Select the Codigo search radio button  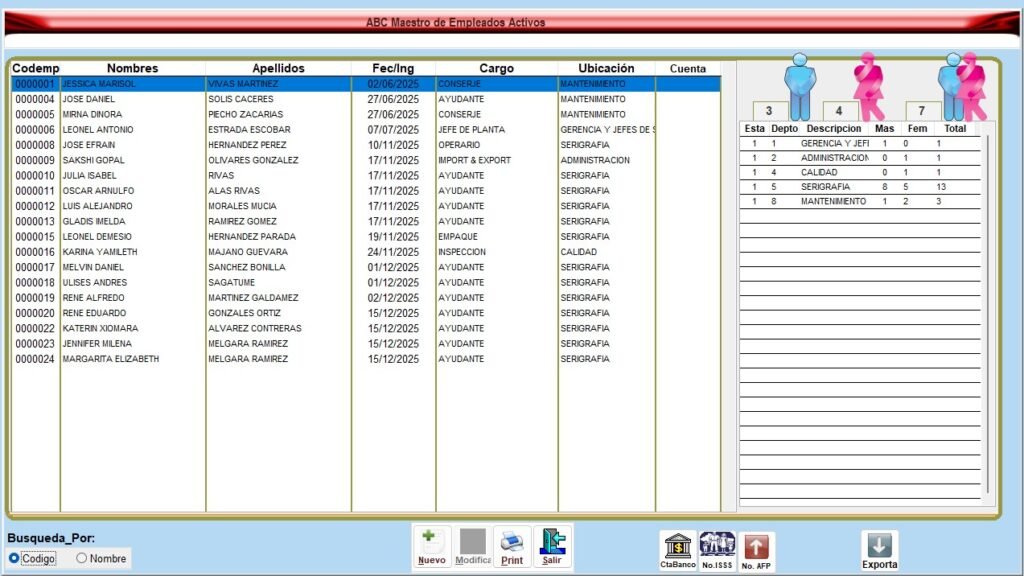(x=14, y=558)
